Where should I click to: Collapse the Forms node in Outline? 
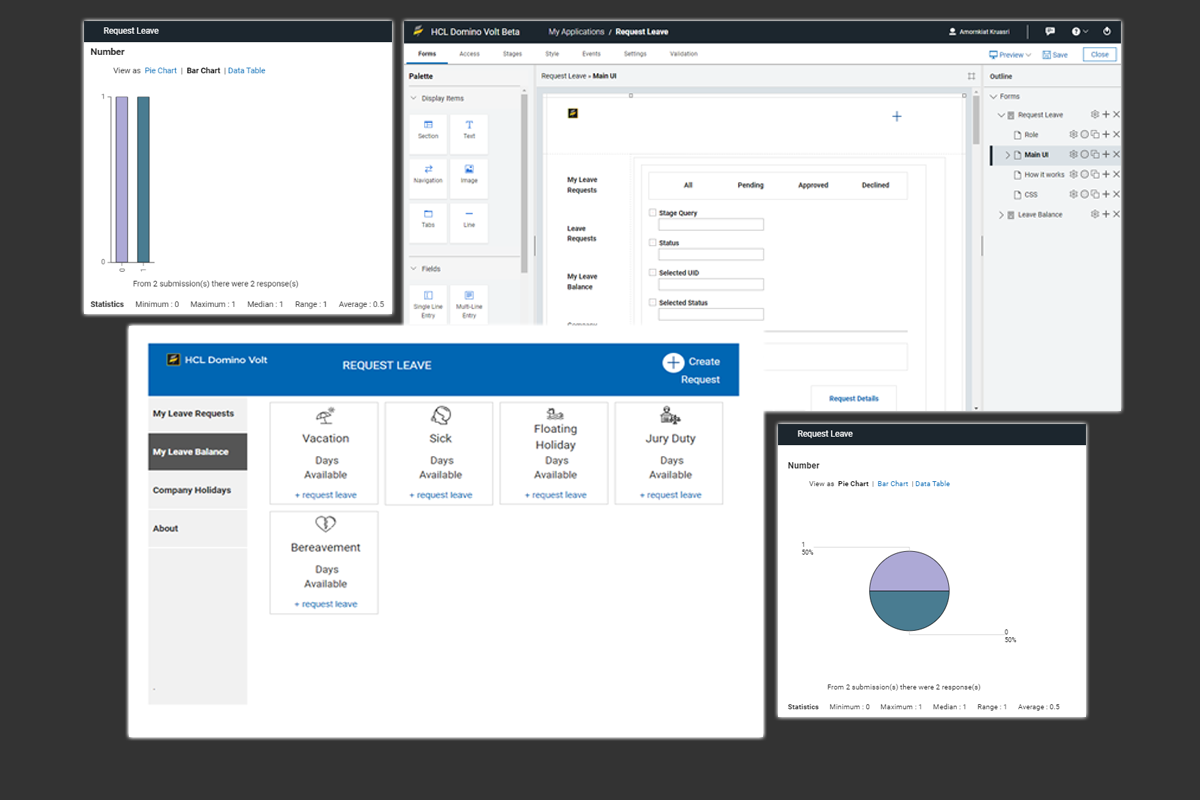[992, 96]
